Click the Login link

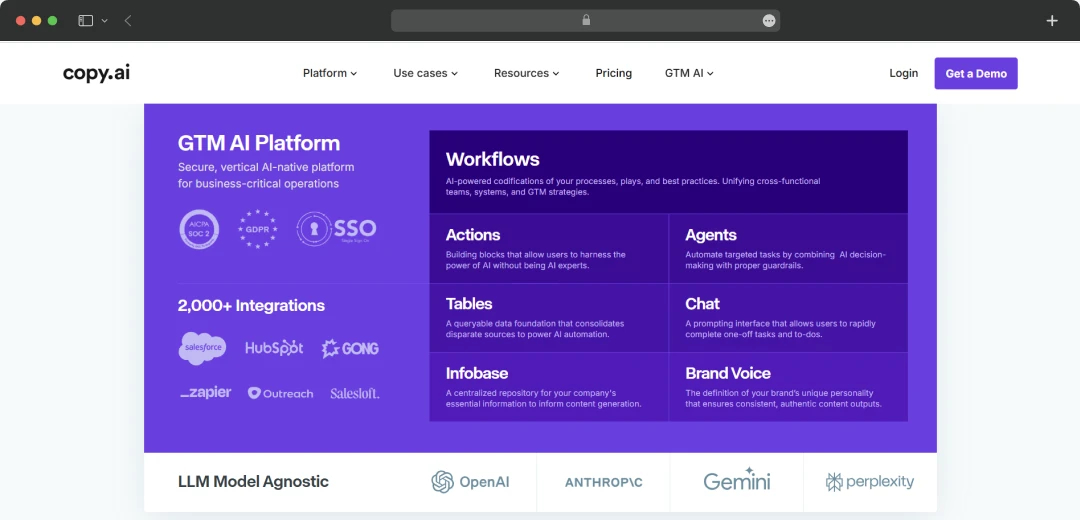(x=904, y=73)
